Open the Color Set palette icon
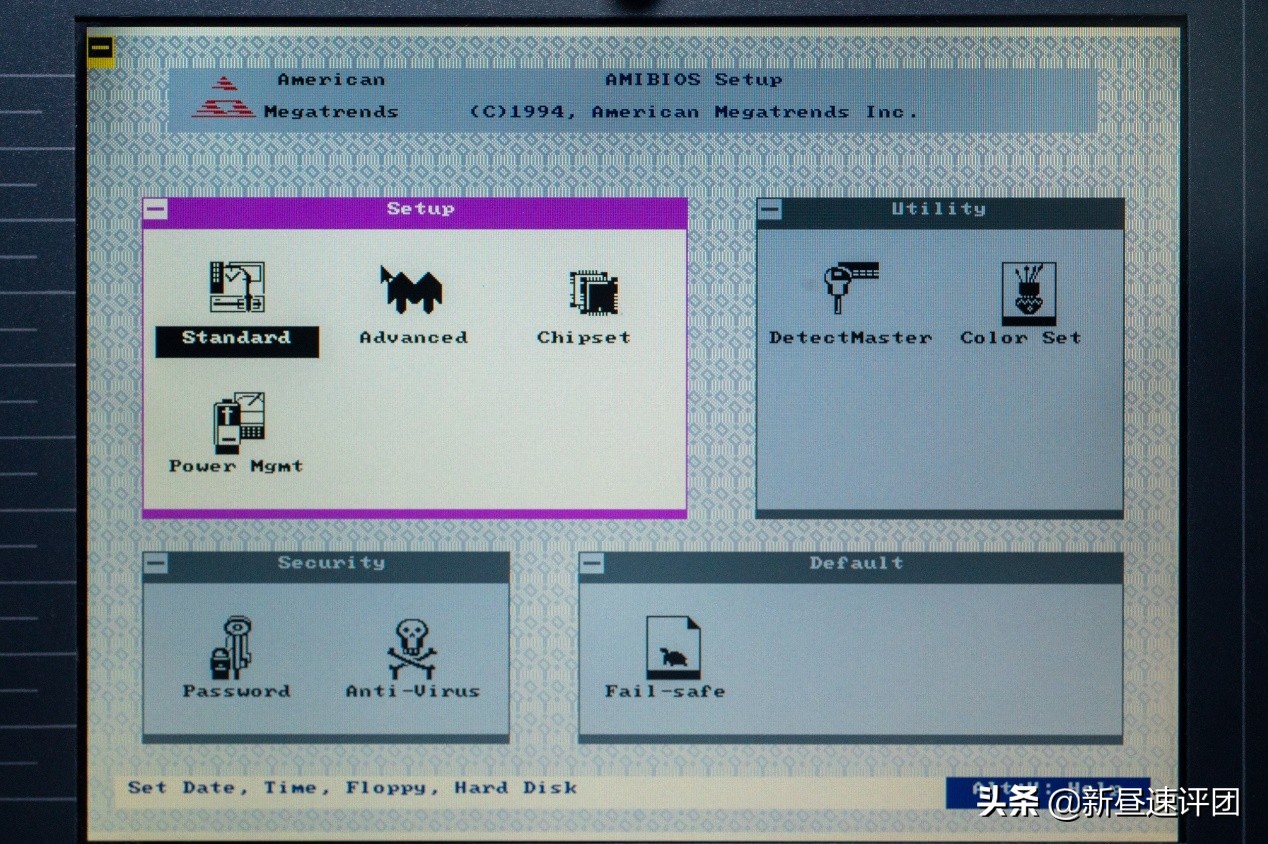Viewport: 1268px width, 844px height. click(1028, 294)
